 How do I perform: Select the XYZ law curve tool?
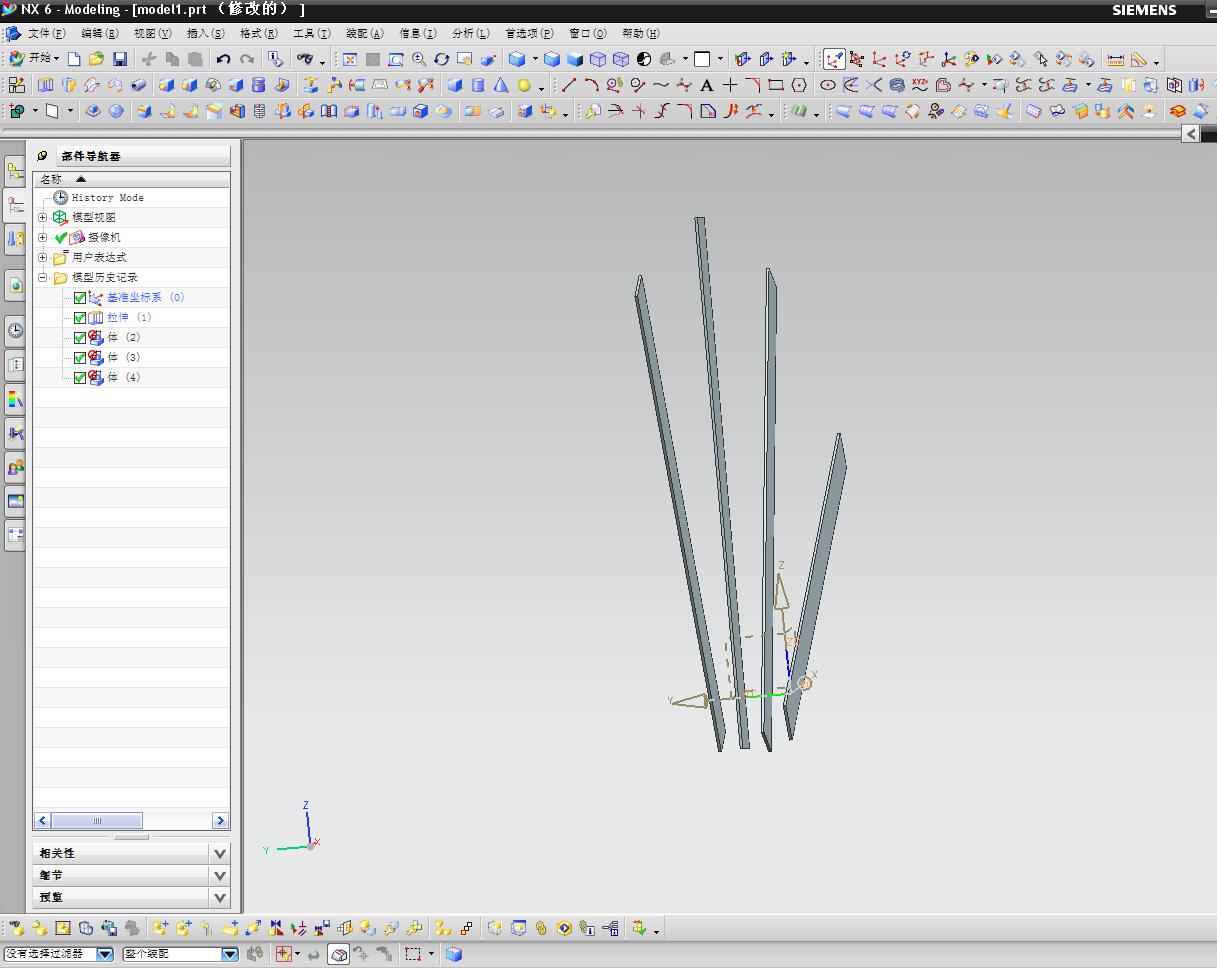pos(920,85)
